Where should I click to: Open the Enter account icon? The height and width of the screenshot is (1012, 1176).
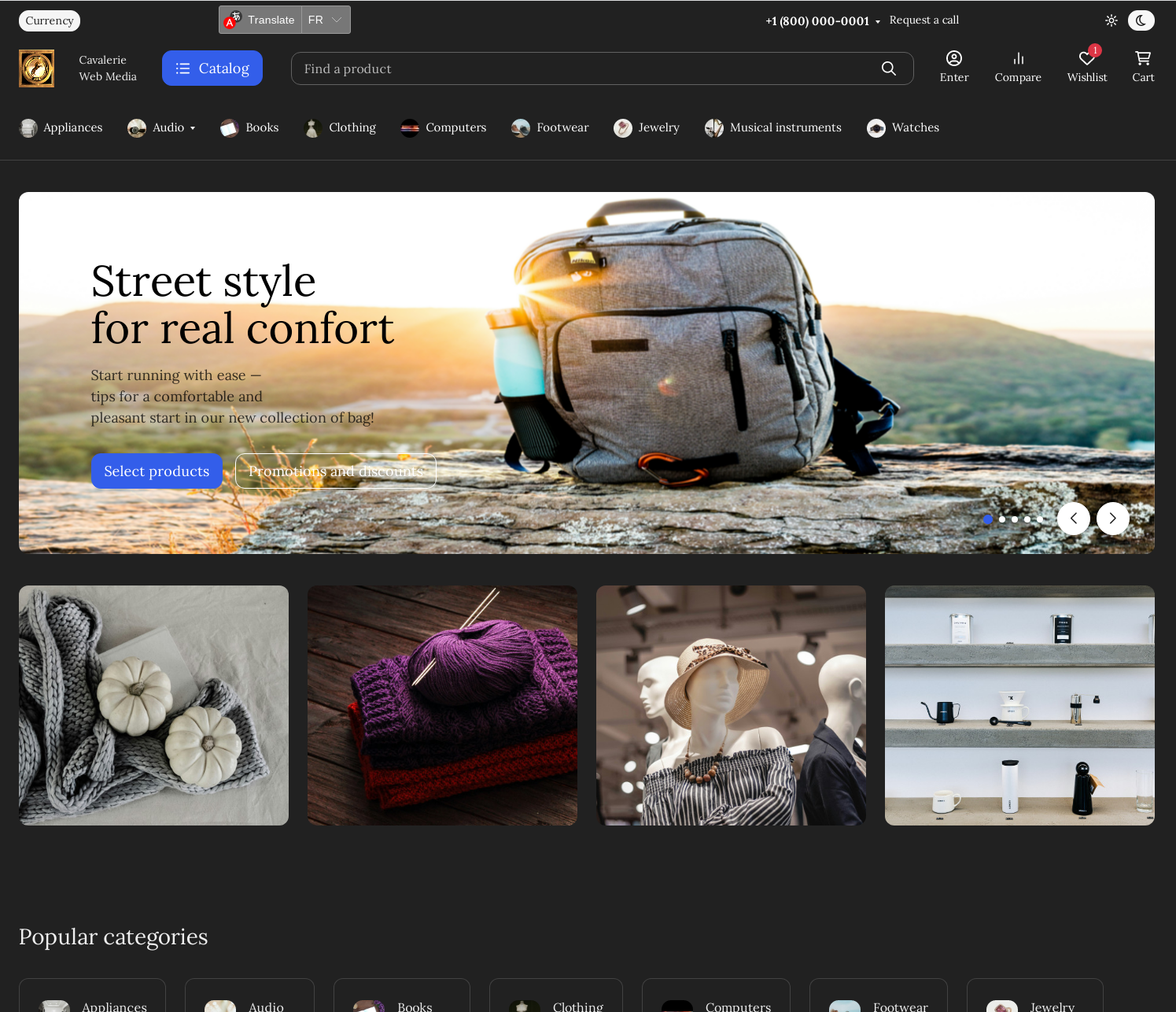(x=954, y=58)
